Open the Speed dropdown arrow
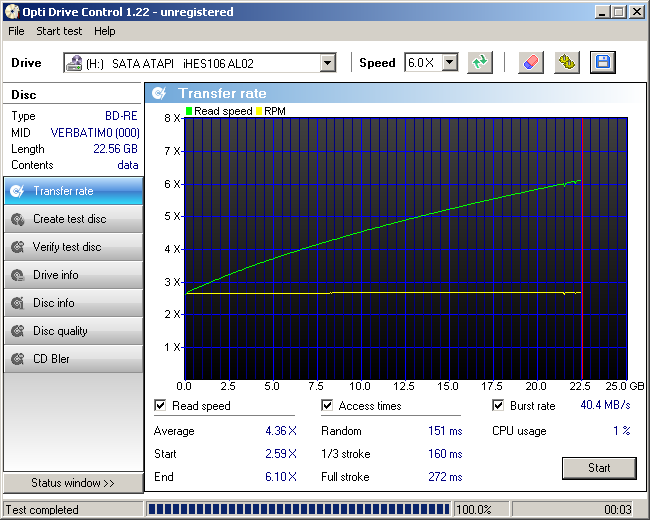The width and height of the screenshot is (650, 520). point(450,63)
